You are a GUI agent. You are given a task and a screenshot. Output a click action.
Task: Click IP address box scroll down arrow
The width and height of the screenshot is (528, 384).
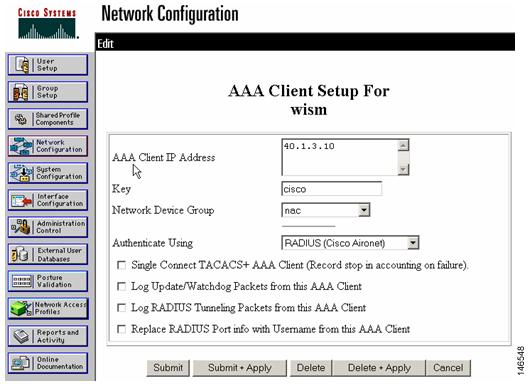(403, 169)
